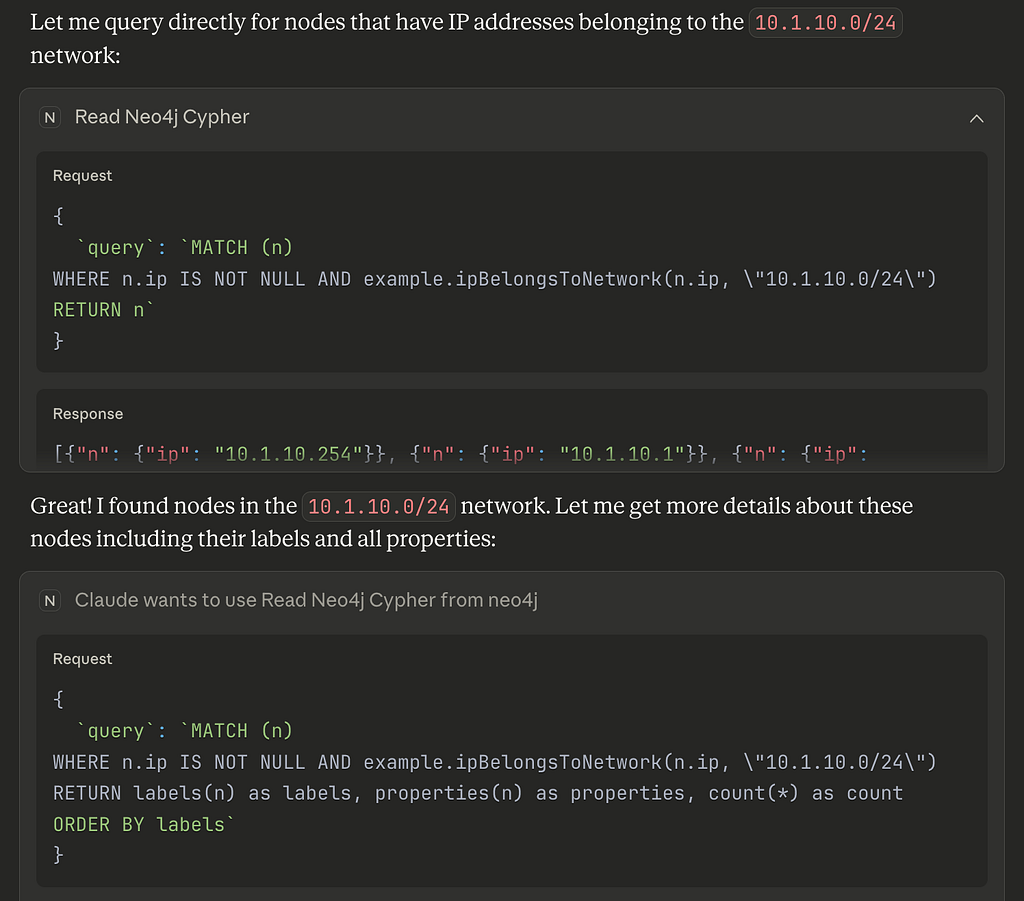
Task: Click the response JSON line with 10.1.10.254
Action: tap(460, 454)
